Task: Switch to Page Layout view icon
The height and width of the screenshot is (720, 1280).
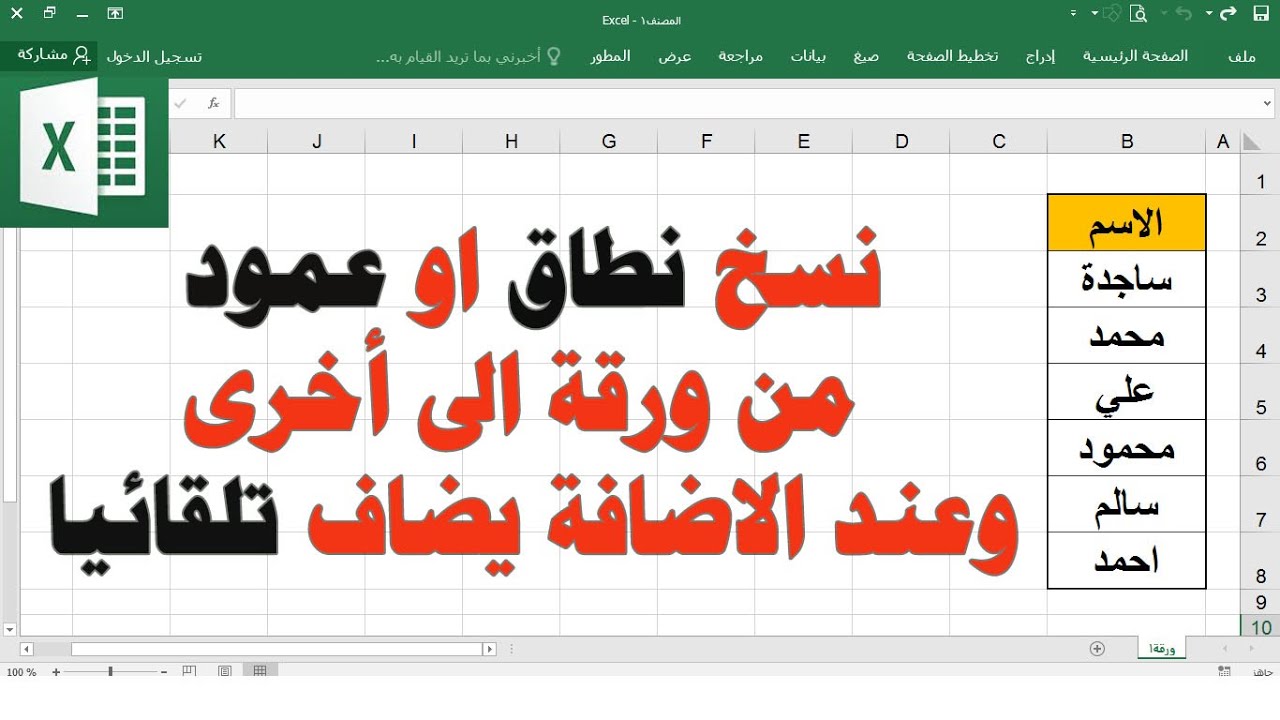Action: click(x=225, y=672)
